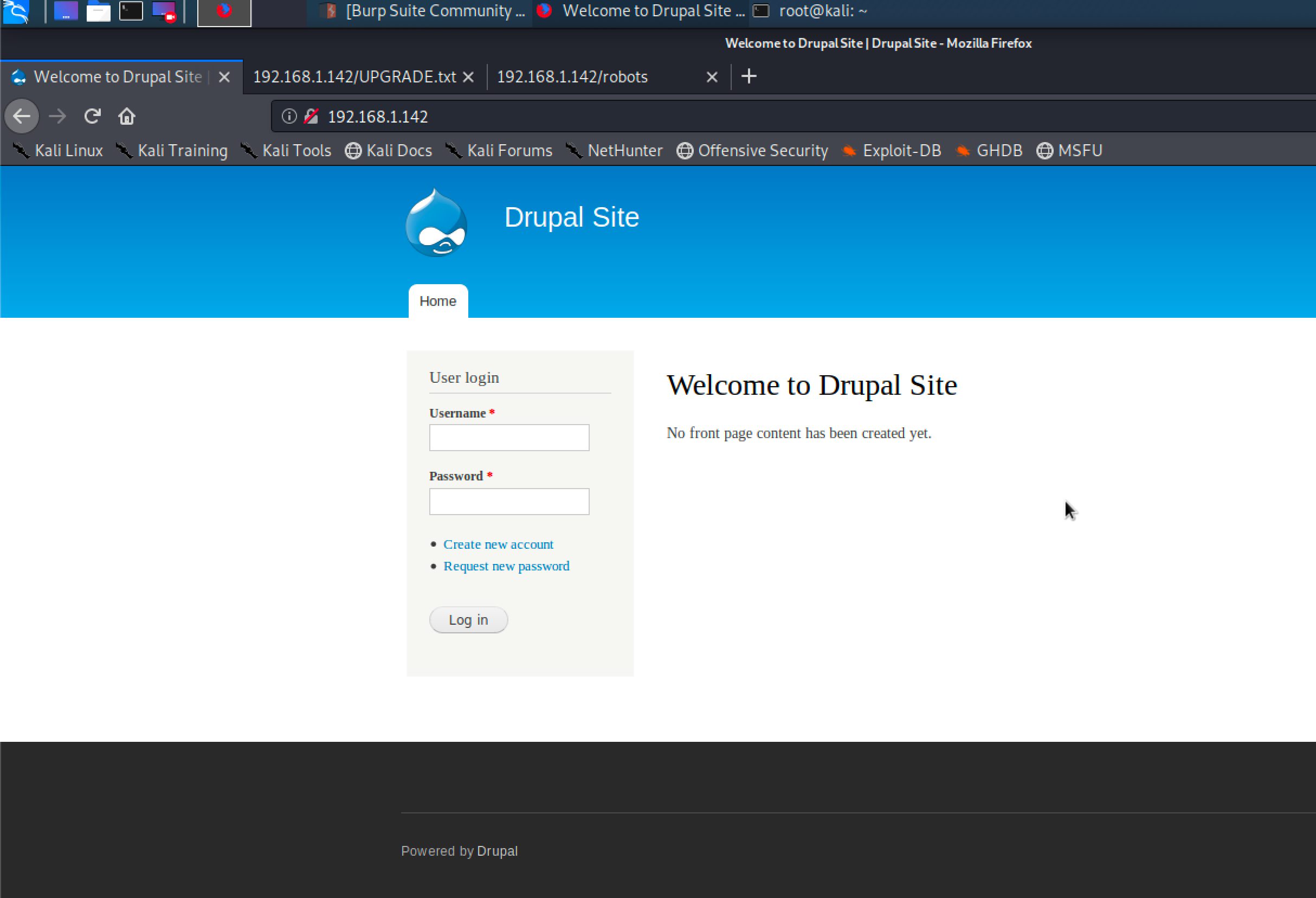Open Kali applications menu dragon icon

16,11
